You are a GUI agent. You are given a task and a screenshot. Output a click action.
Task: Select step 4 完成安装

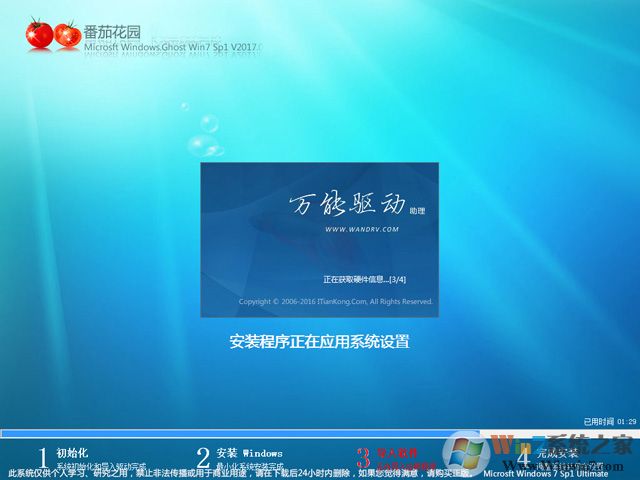tap(557, 453)
